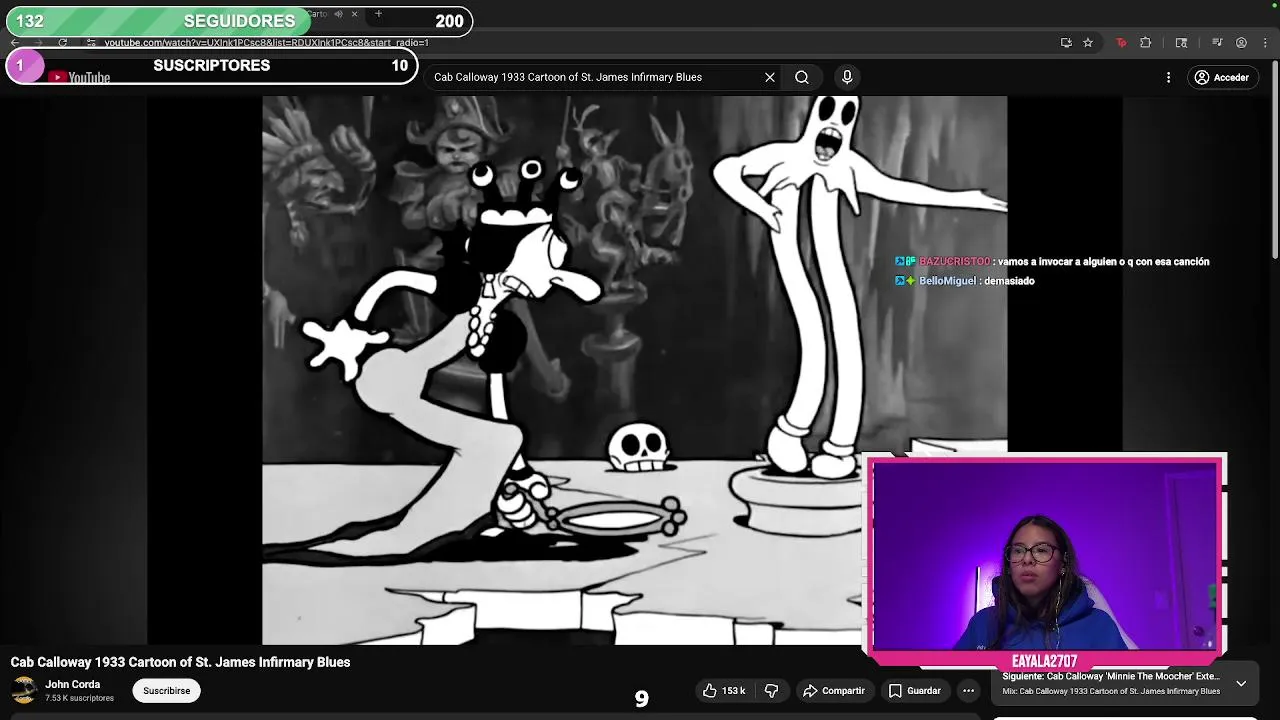This screenshot has width=1280, height=720.
Task: Close the current YouTube browser tab
Action: 354,14
